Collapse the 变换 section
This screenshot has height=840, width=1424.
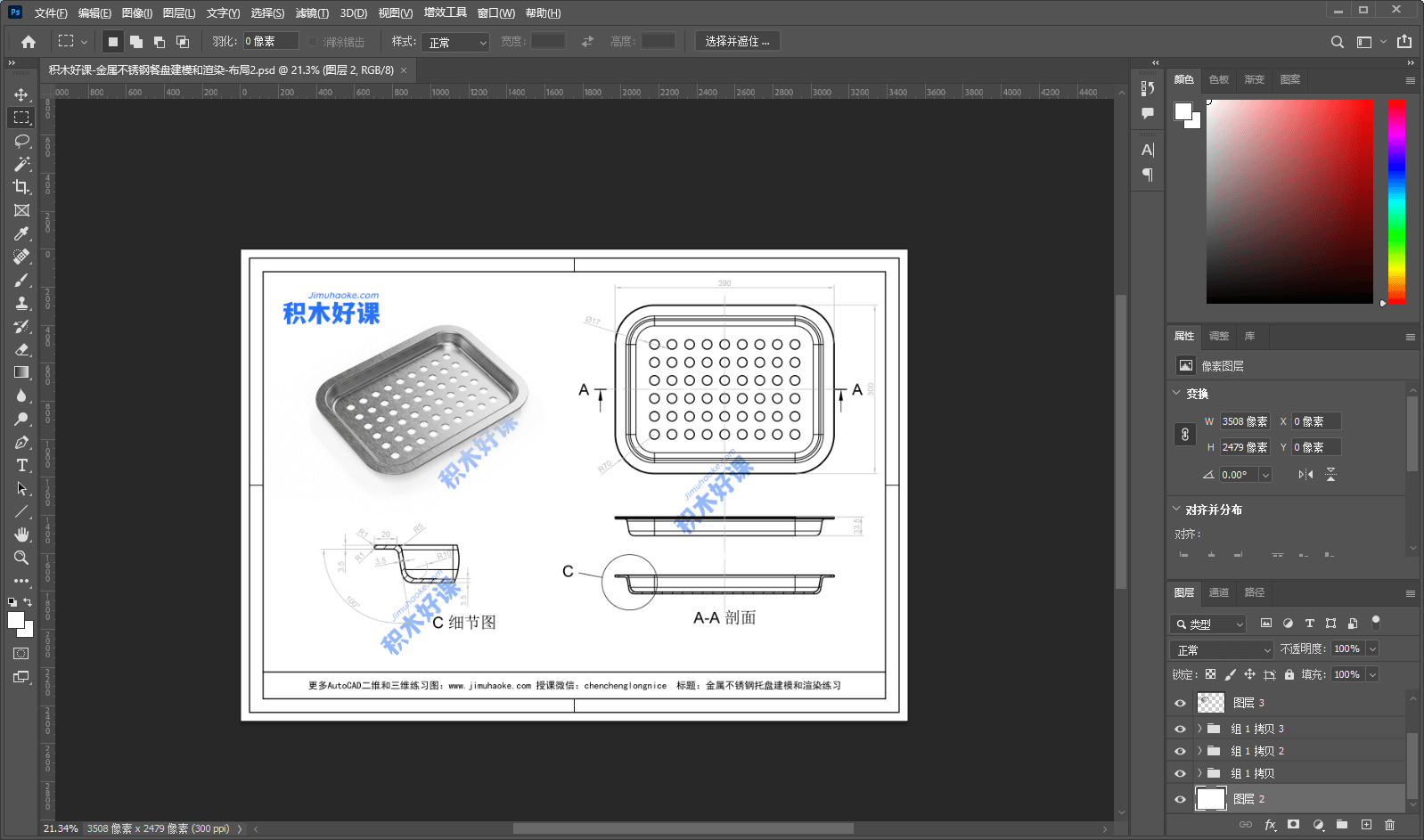click(1176, 393)
